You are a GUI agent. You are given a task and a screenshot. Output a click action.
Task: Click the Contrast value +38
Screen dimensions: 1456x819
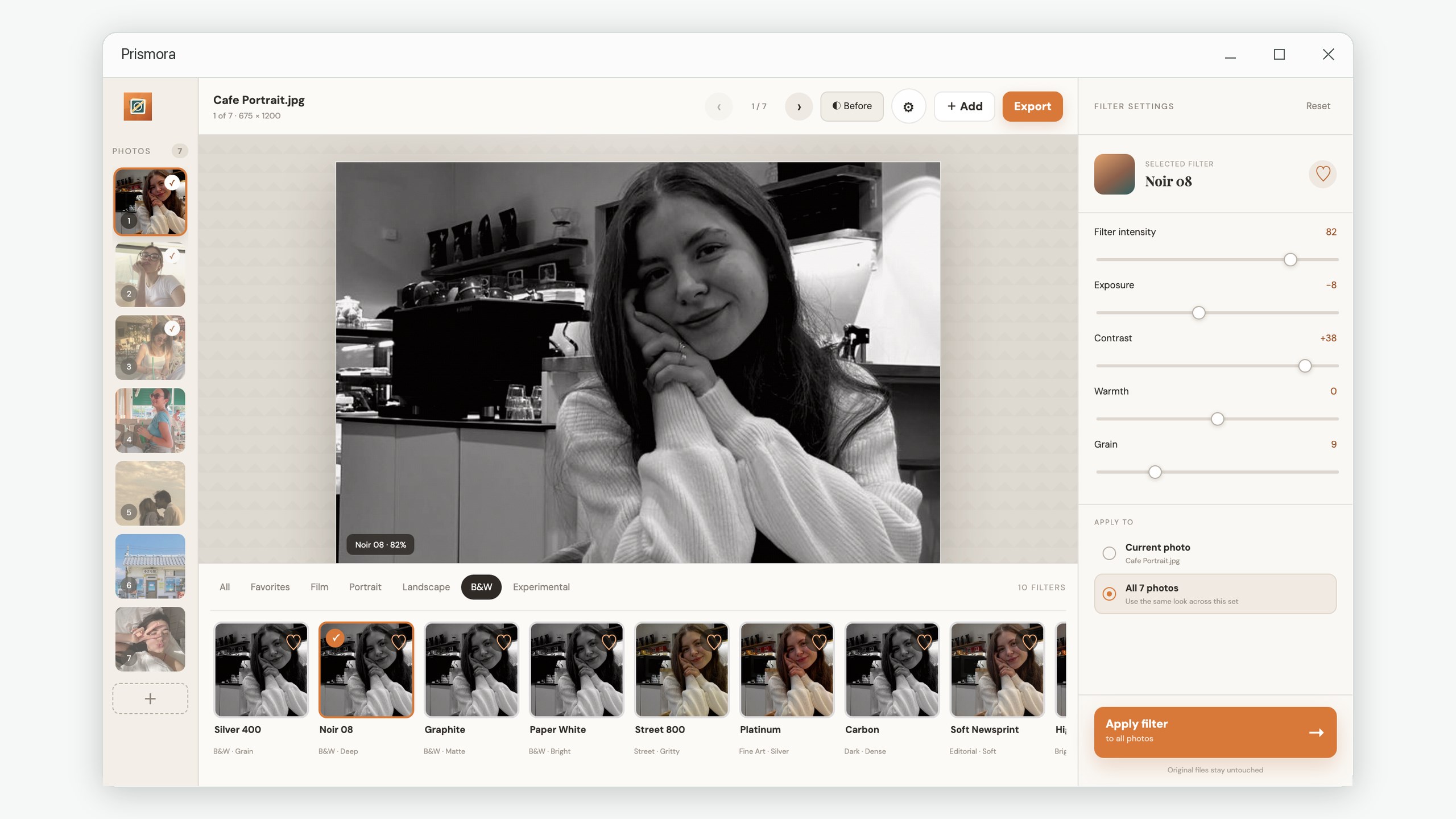point(1328,338)
